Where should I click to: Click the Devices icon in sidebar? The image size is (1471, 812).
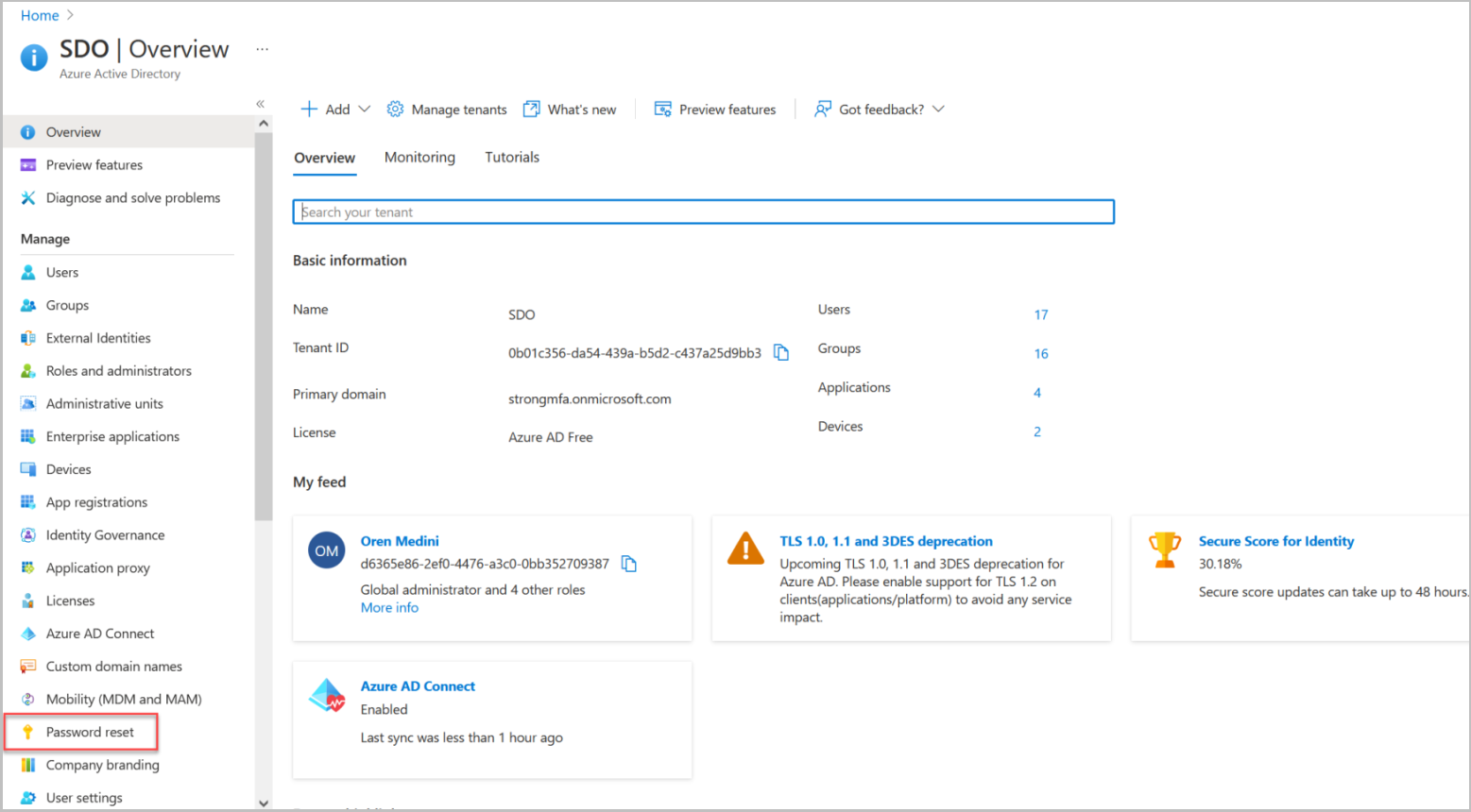pyautogui.click(x=28, y=469)
